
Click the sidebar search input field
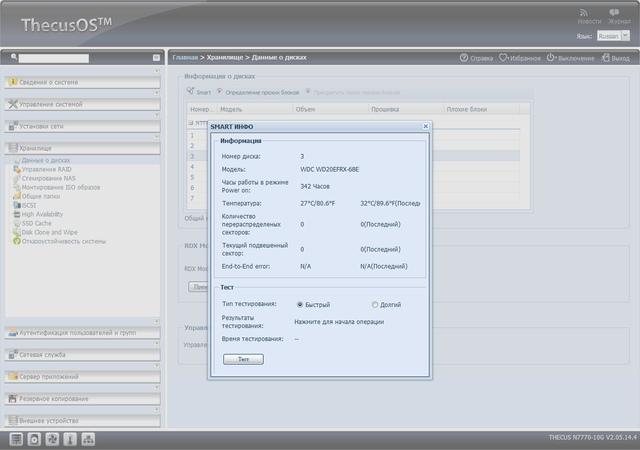pos(53,58)
